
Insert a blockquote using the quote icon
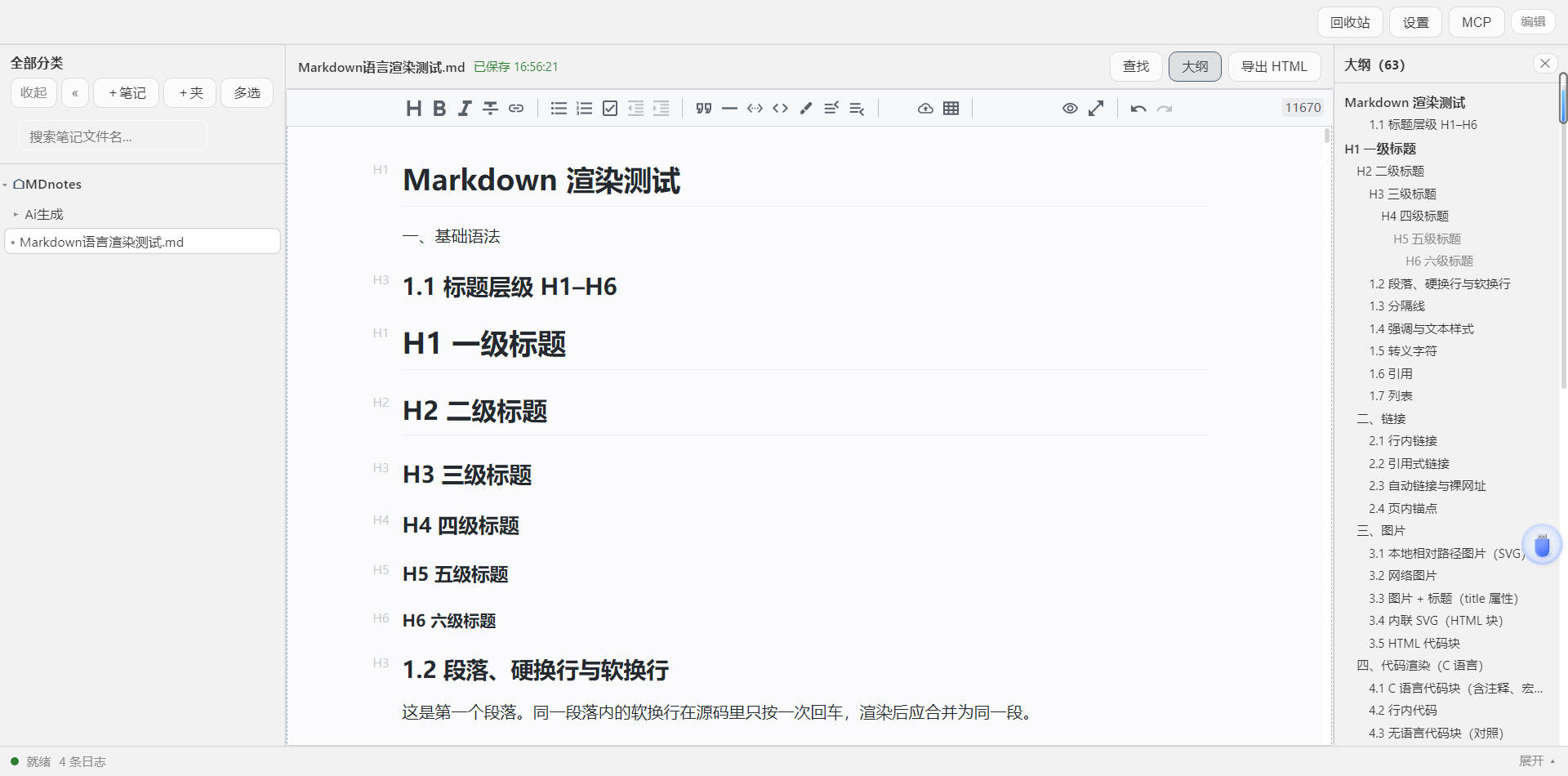point(704,108)
